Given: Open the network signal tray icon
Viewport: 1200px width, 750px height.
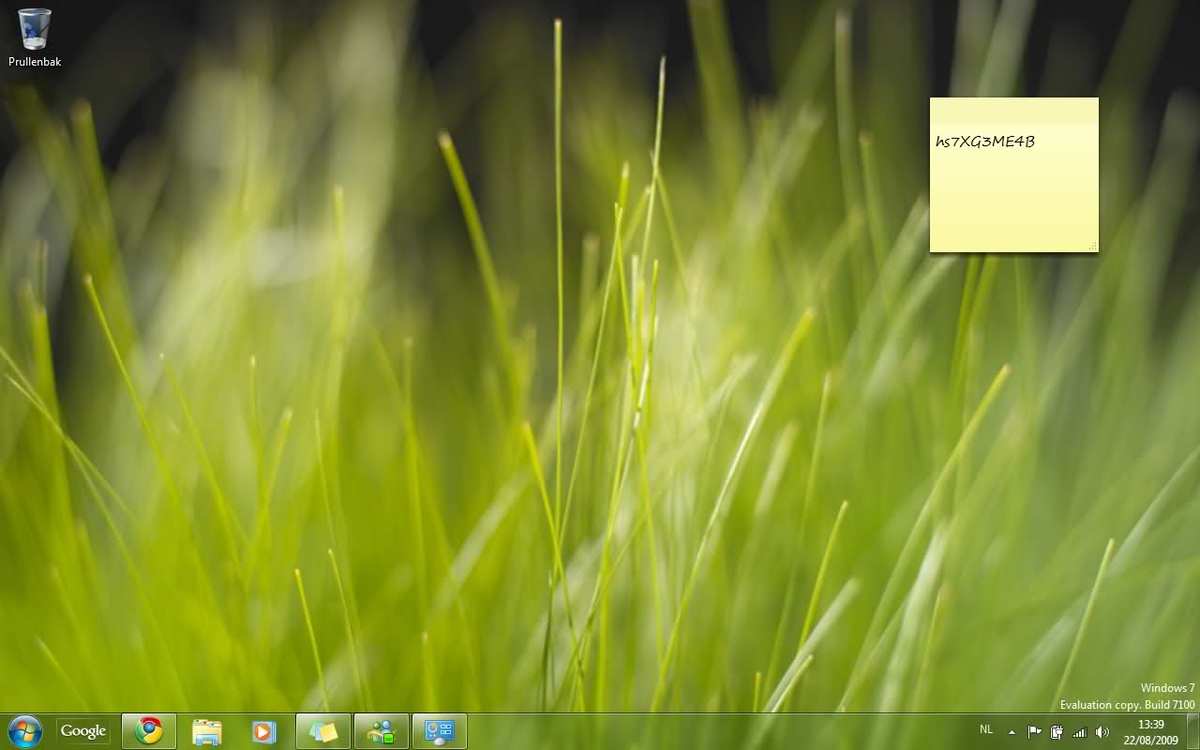Looking at the screenshot, I should click(x=1079, y=732).
